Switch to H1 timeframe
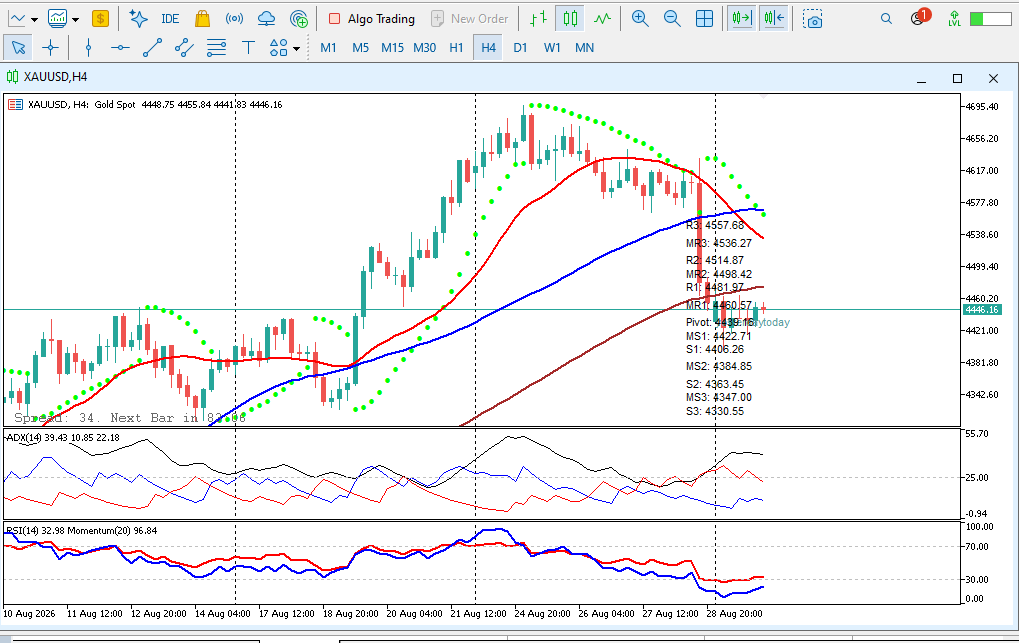Viewport: 1025px width, 643px height. [456, 48]
